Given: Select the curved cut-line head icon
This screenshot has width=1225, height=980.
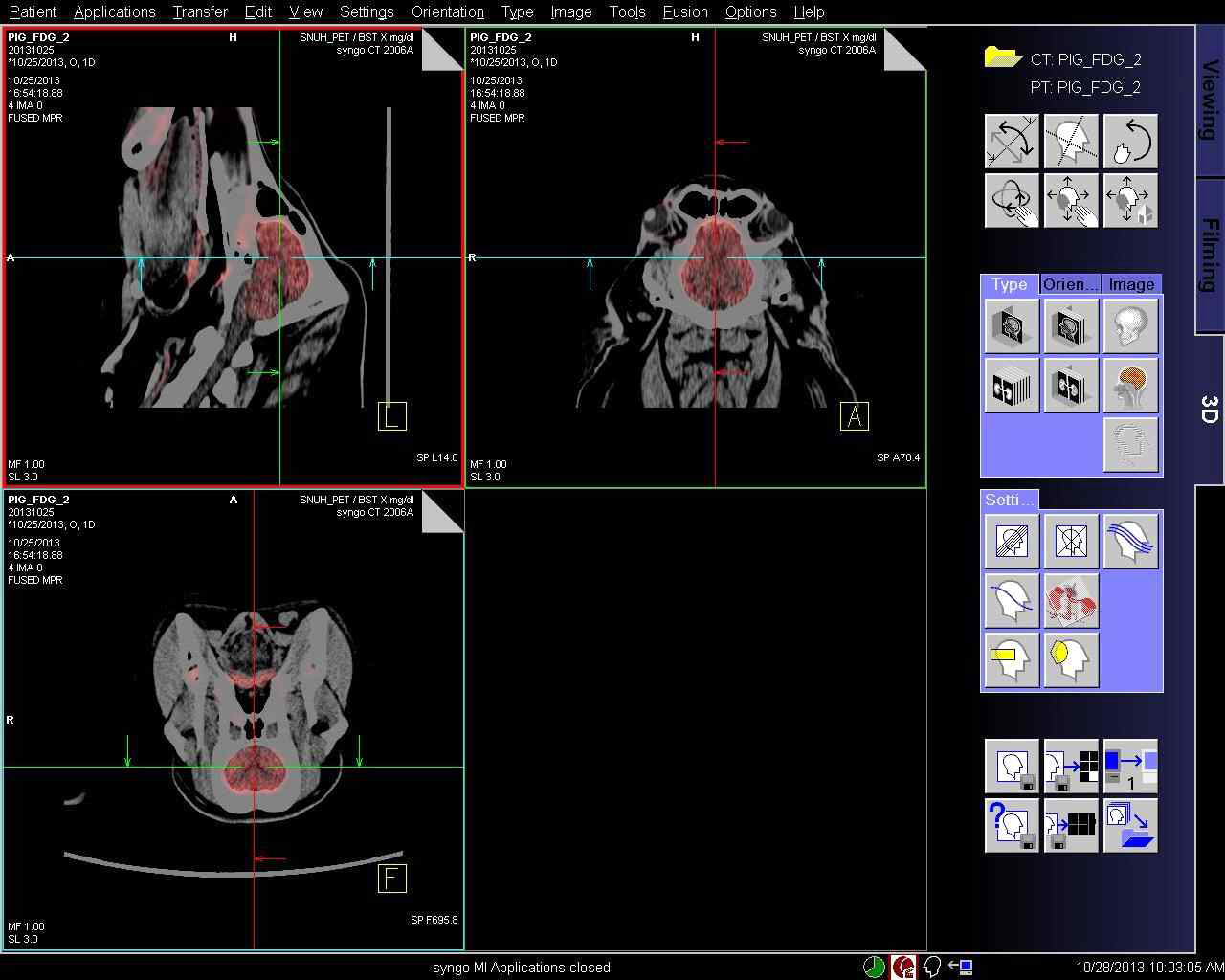Looking at the screenshot, I should point(1012,601).
